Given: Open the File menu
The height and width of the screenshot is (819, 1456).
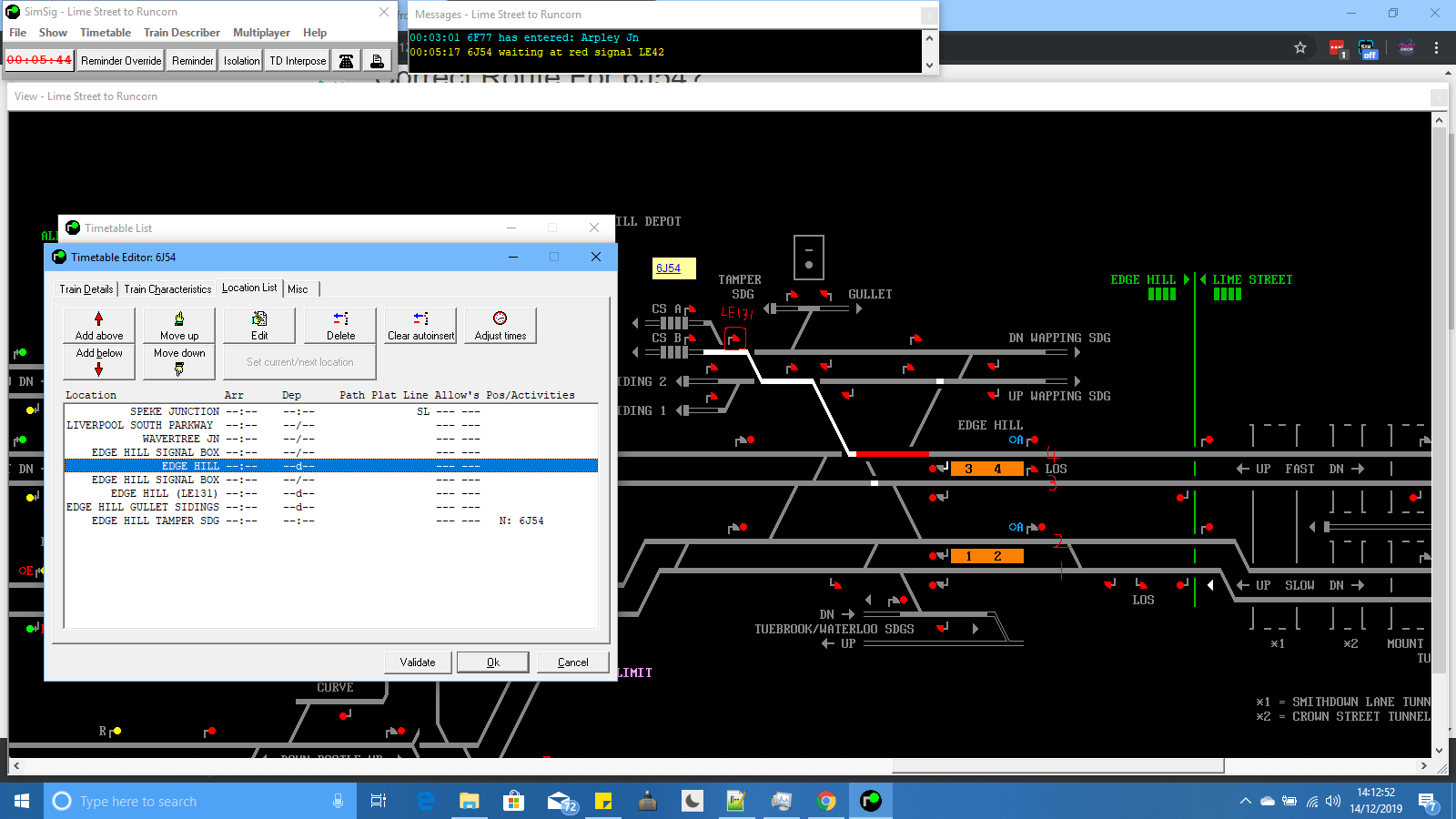Looking at the screenshot, I should click(x=18, y=33).
